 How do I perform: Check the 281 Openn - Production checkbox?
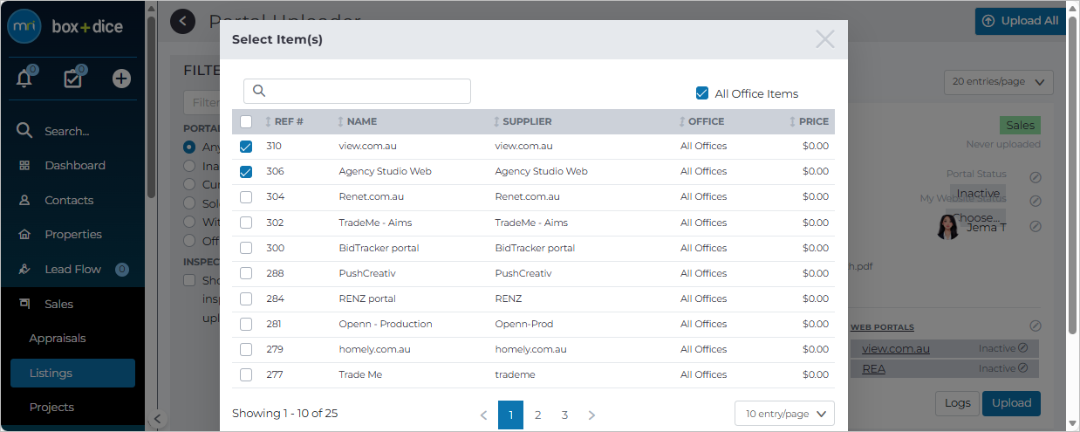point(246,324)
